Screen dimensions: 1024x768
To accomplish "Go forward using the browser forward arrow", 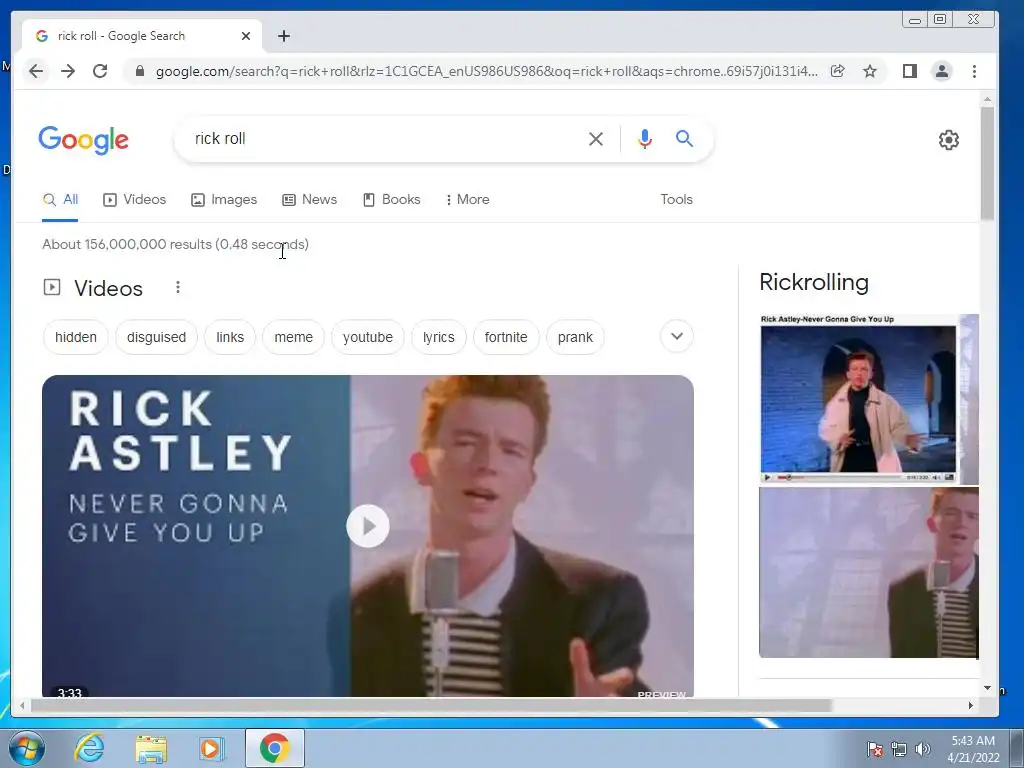I will (68, 71).
